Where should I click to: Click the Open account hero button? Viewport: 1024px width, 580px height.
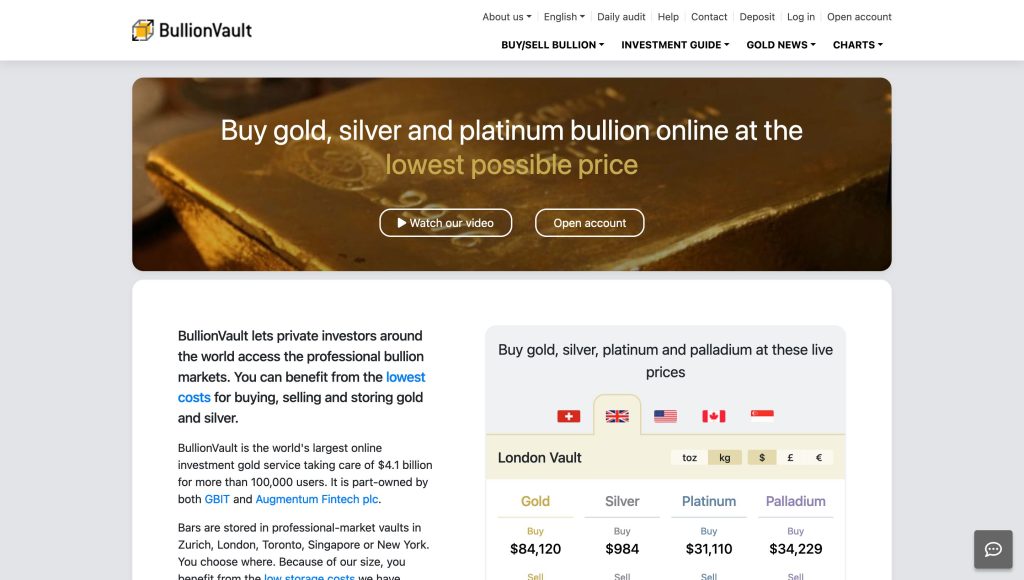[x=590, y=223]
